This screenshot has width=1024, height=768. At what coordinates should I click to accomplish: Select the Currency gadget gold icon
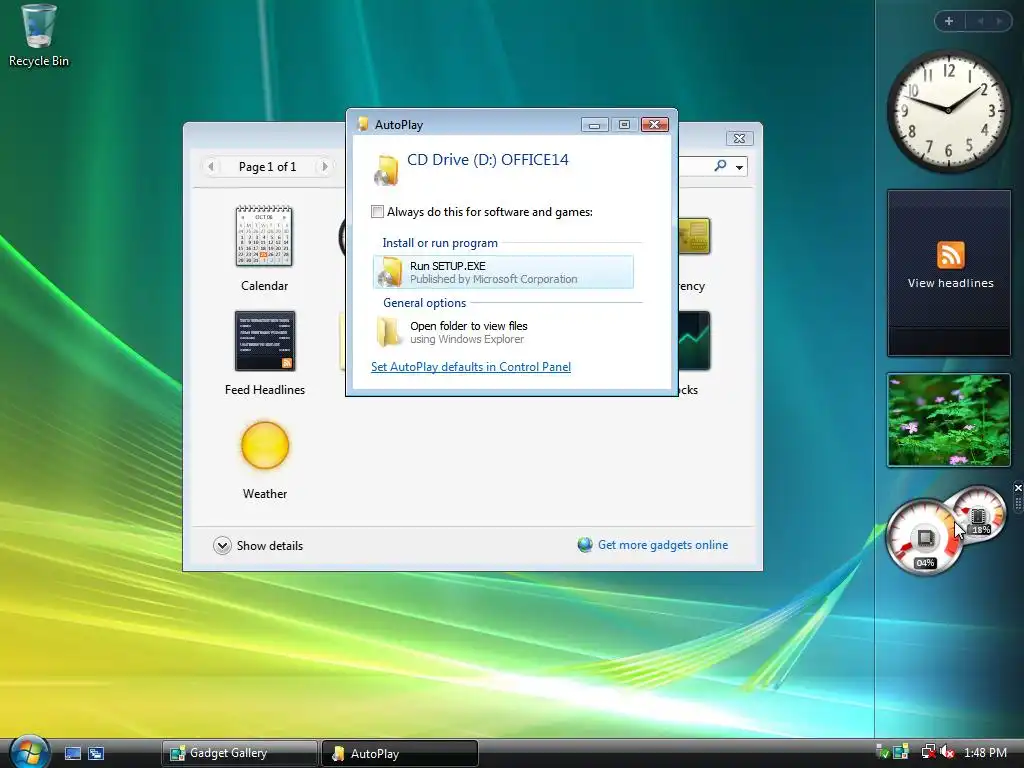[x=694, y=236]
